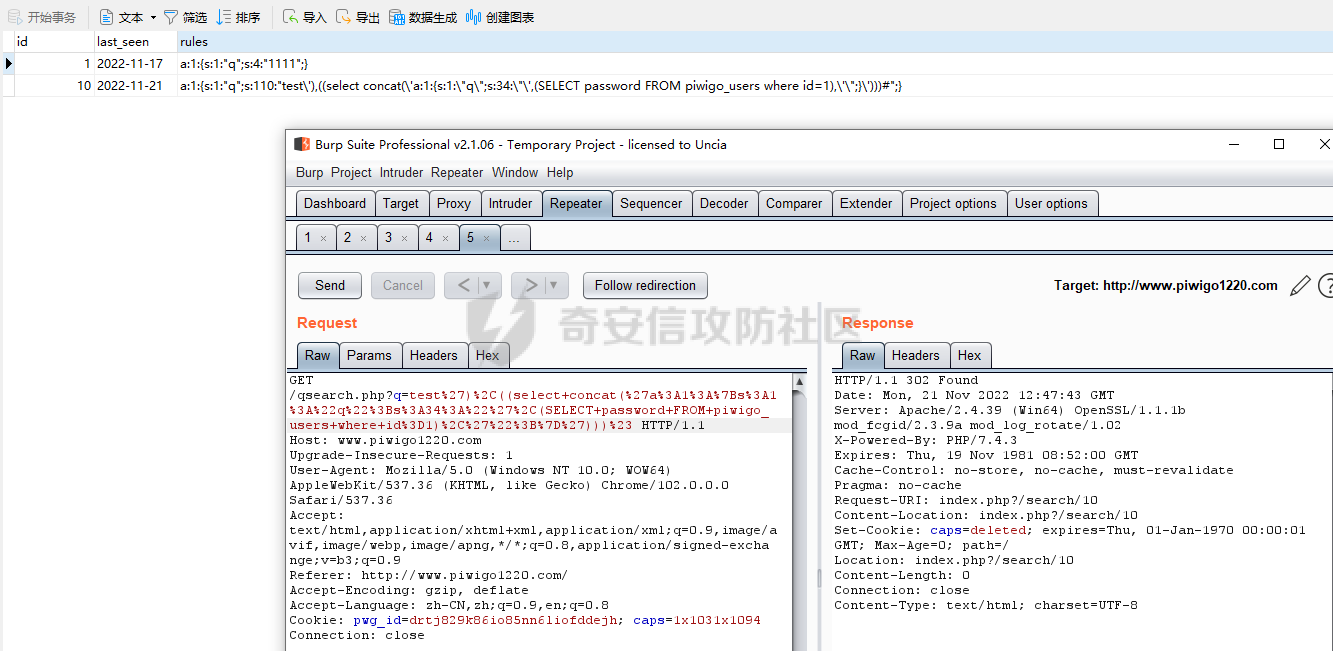1333x651 pixels.
Task: Open the 数据生成 data generation tool
Action: pos(423,17)
